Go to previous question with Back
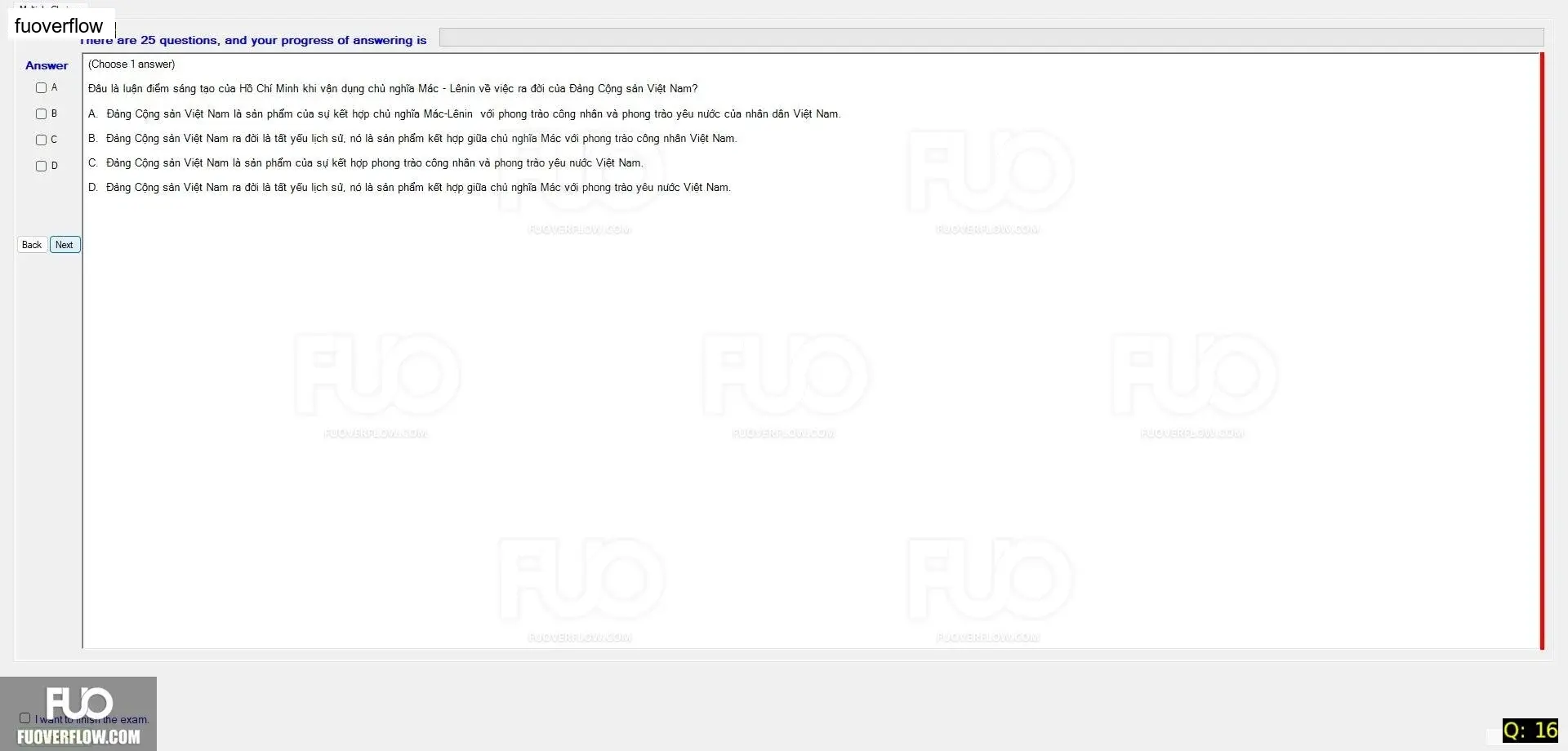 (32, 245)
